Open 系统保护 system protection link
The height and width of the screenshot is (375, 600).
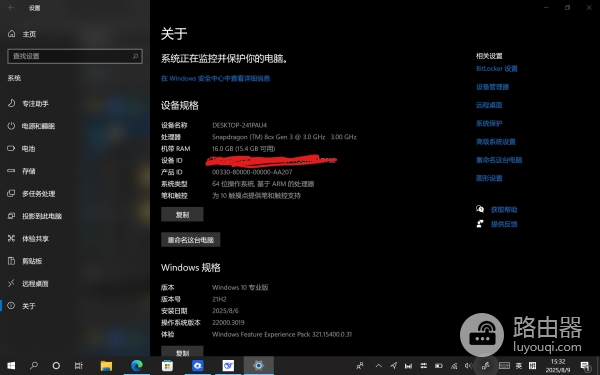489,124
